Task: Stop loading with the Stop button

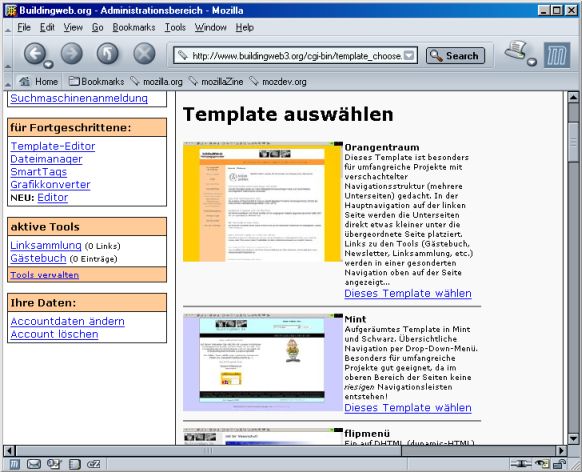Action: pyautogui.click(x=144, y=53)
